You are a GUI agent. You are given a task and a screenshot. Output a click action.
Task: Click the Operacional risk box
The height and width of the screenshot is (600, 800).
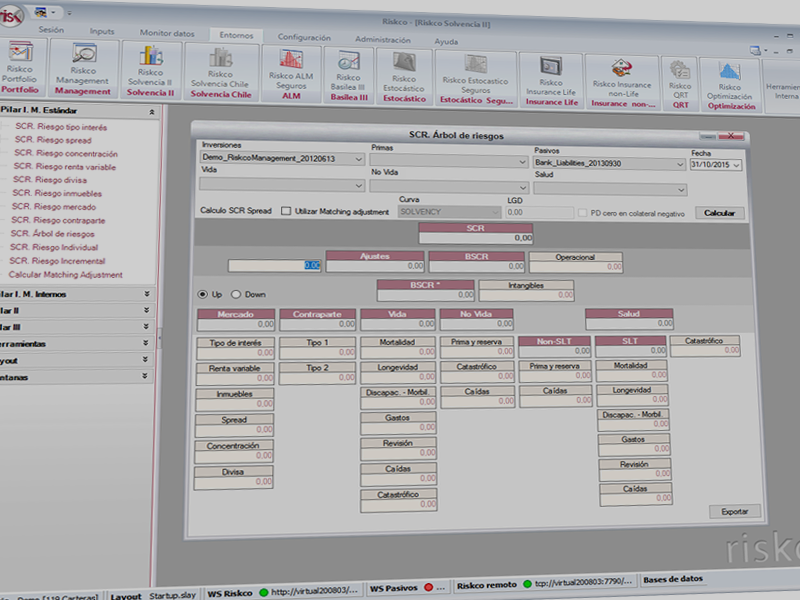pyautogui.click(x=576, y=262)
